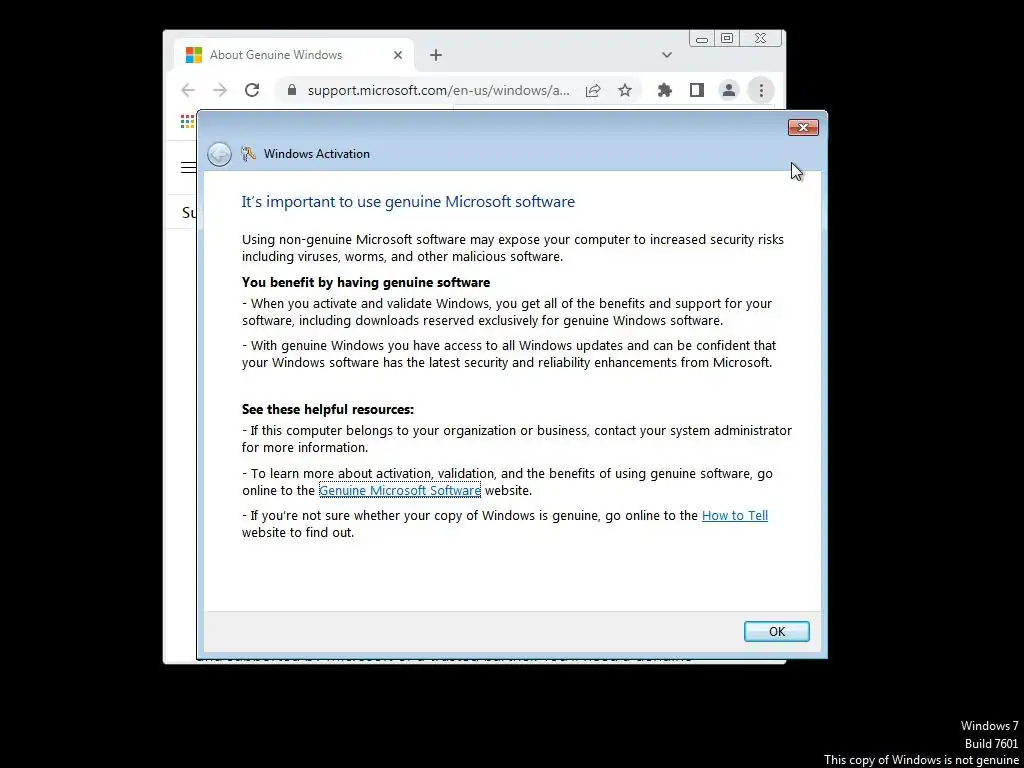
Task: Click the back arrow in Windows Activation dialog
Action: coord(219,154)
